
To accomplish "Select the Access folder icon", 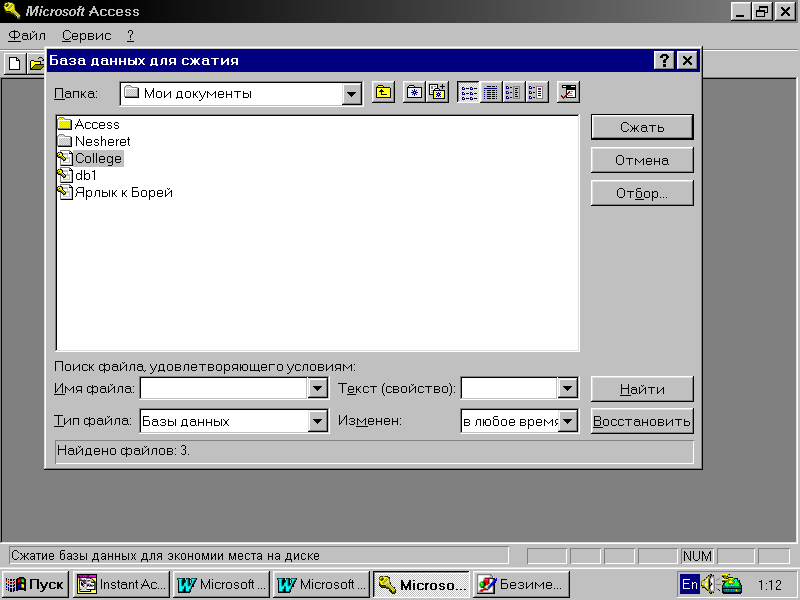I will point(65,124).
